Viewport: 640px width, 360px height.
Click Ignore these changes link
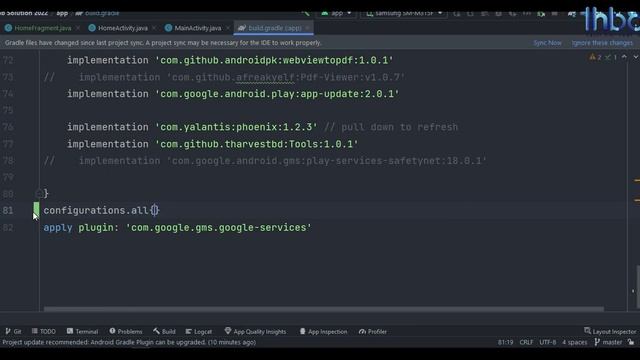(602, 43)
